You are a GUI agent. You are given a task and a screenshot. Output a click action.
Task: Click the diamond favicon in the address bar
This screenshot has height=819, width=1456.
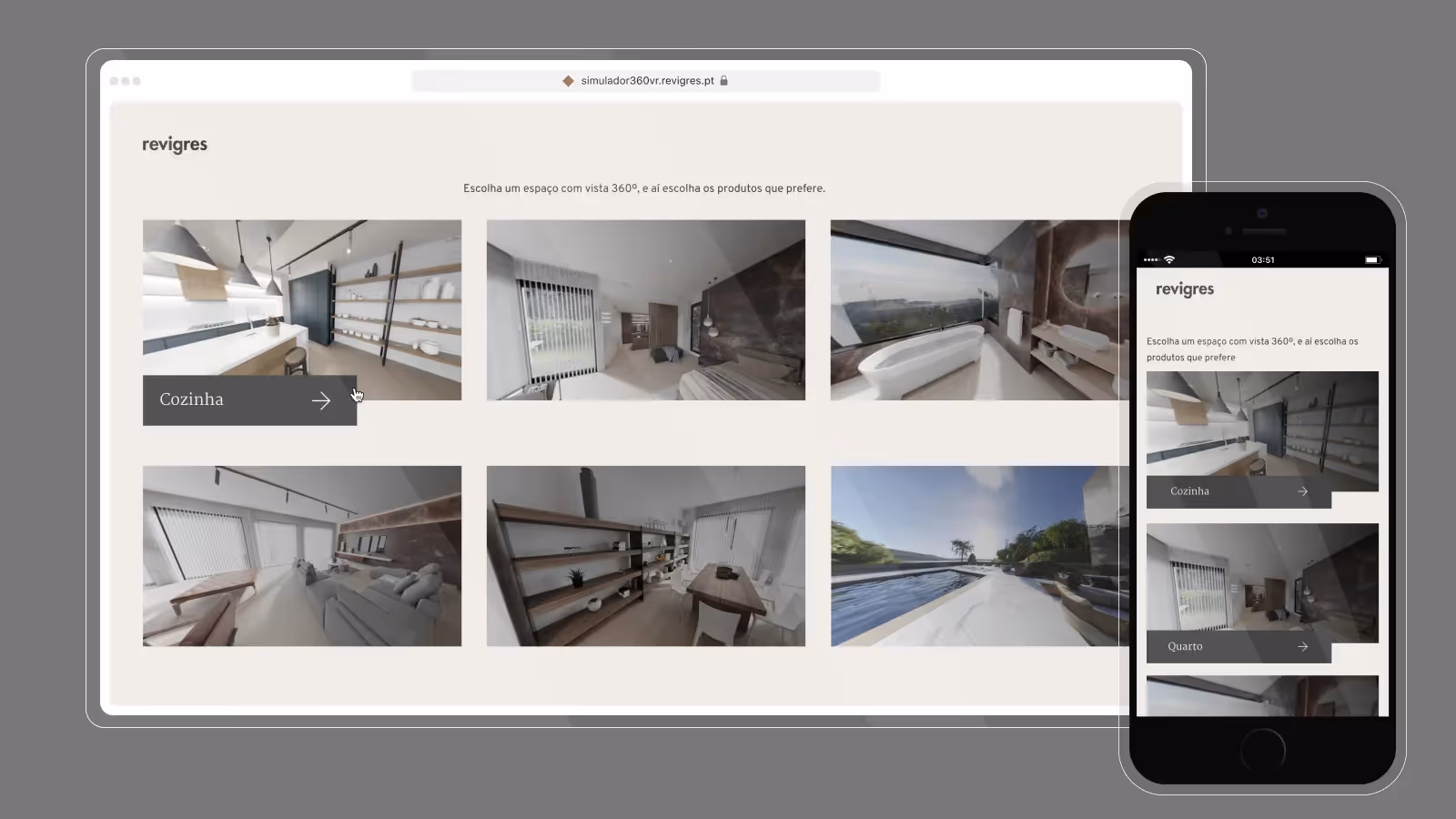(568, 81)
